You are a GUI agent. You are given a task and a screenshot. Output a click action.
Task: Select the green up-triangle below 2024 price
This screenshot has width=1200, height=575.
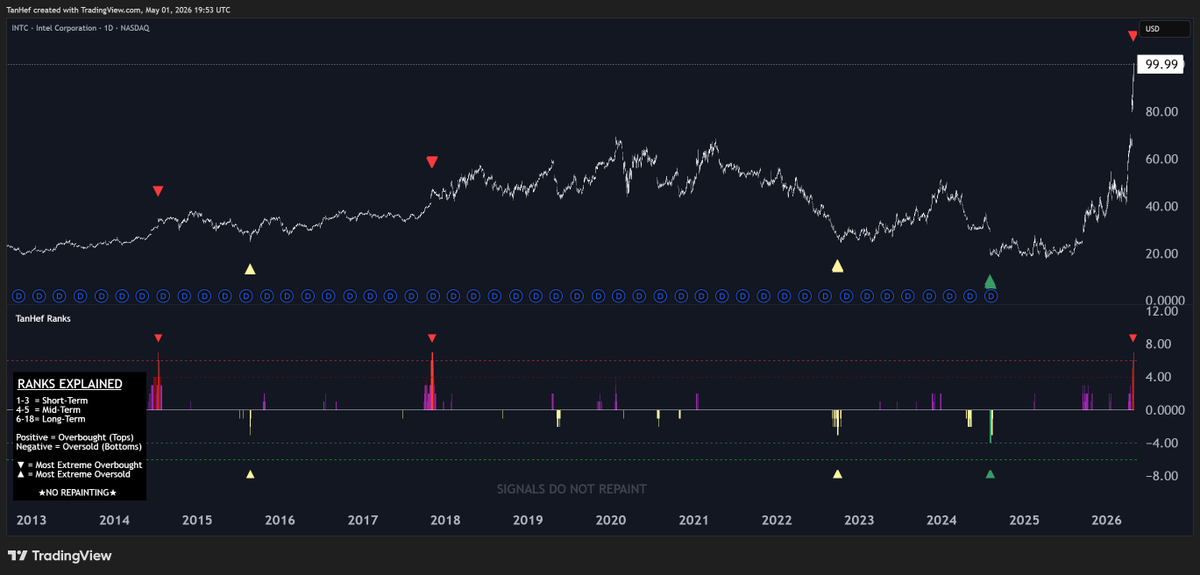pyautogui.click(x=990, y=282)
